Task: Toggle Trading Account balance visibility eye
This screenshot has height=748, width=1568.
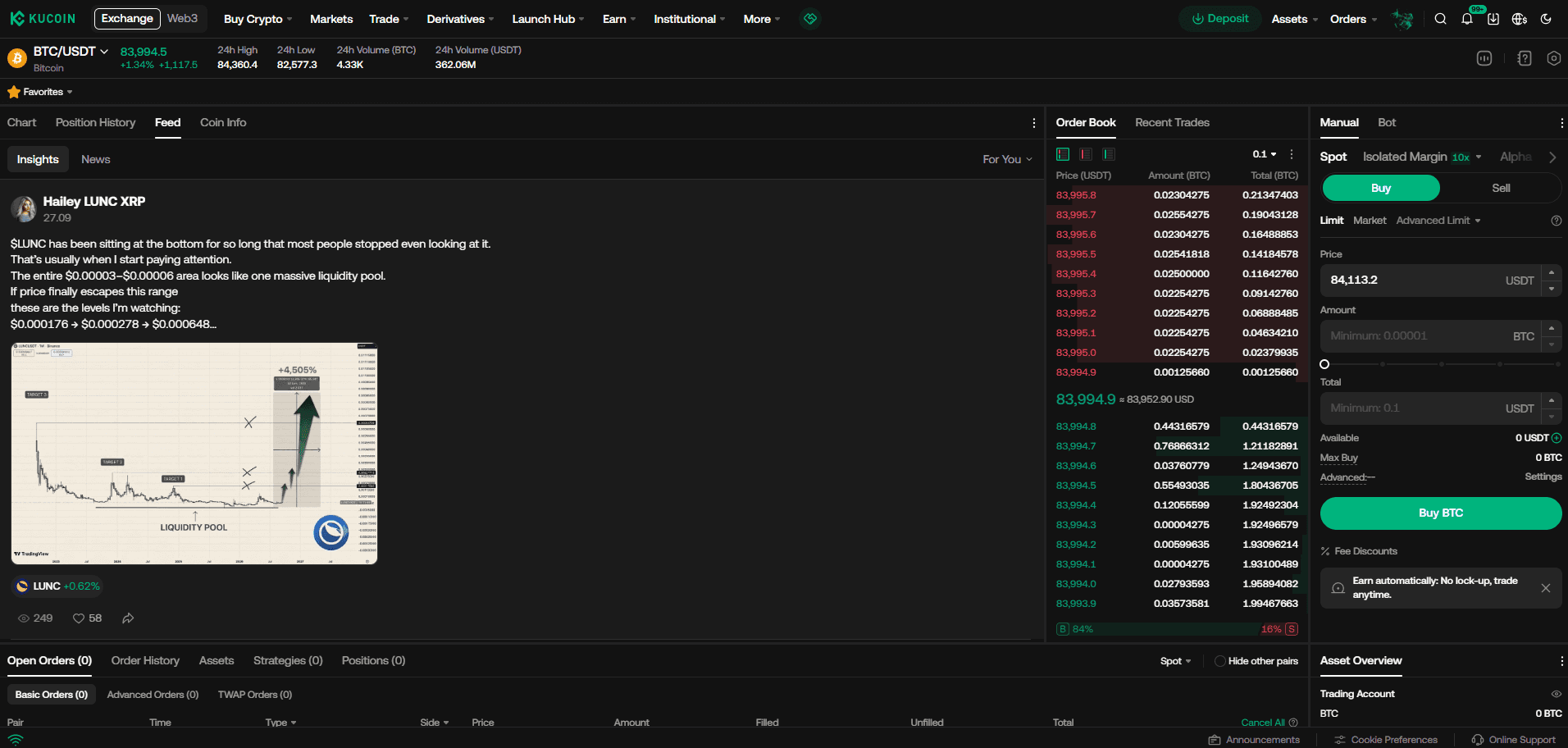Action: click(x=1556, y=694)
